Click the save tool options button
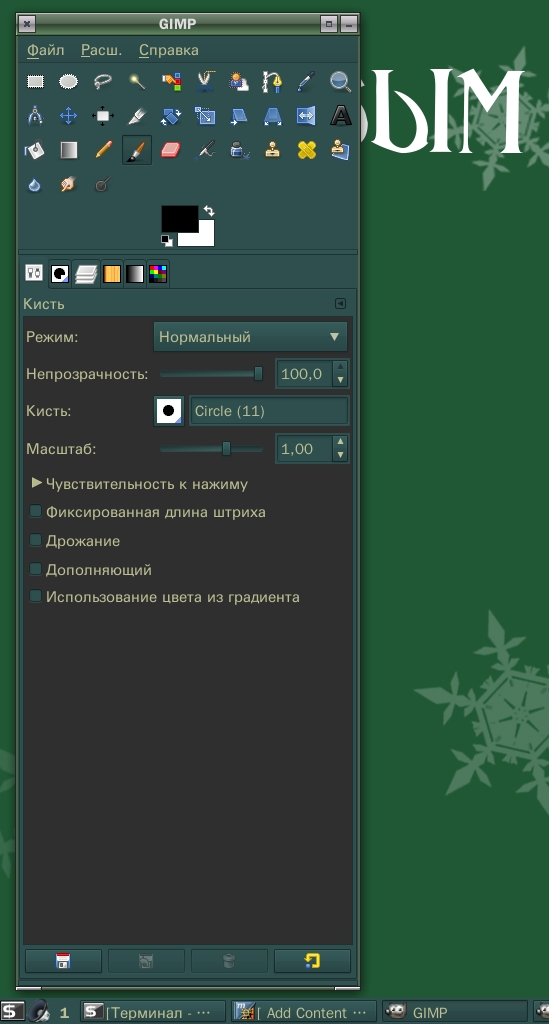The width and height of the screenshot is (549, 1024). pos(63,961)
